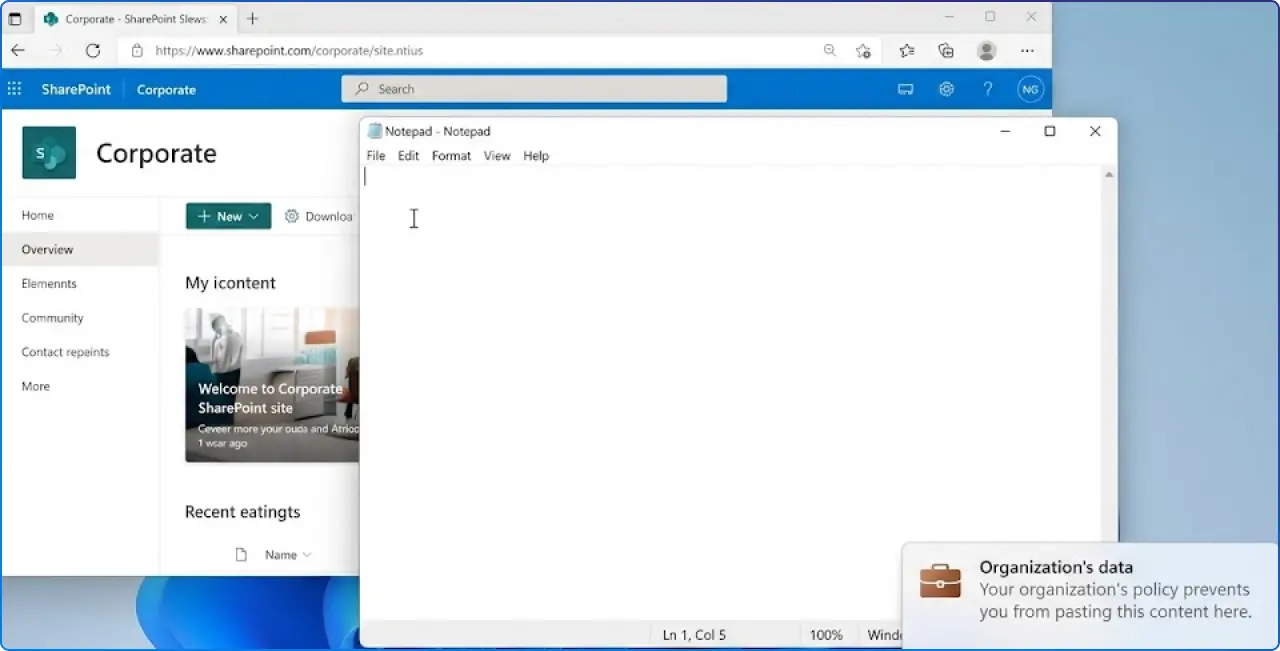Image resolution: width=1280 pixels, height=651 pixels.
Task: Select the Corporate - SharePoint browser tab
Action: click(130, 17)
